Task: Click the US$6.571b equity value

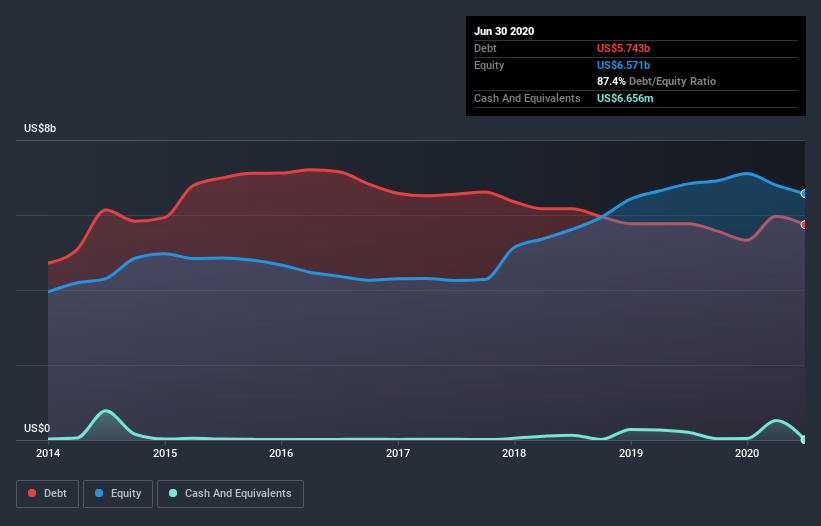Action: 624,65
